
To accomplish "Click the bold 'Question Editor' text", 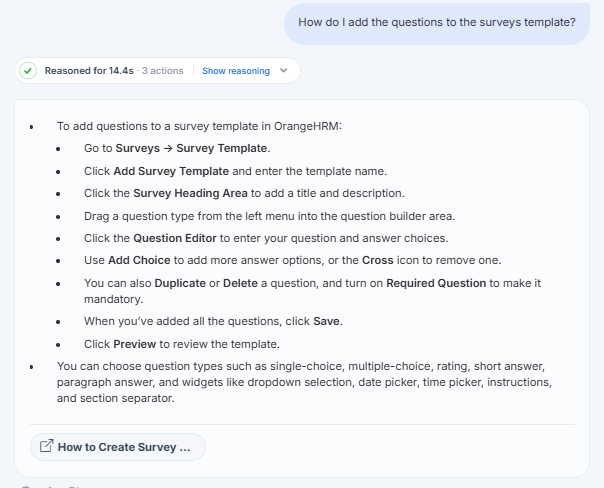I will pyautogui.click(x=175, y=238).
